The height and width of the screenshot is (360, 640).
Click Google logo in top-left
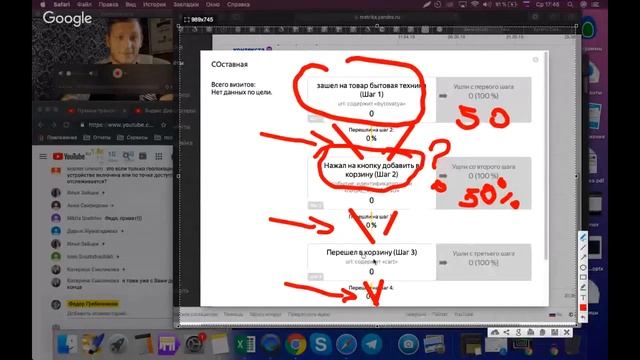(67, 18)
